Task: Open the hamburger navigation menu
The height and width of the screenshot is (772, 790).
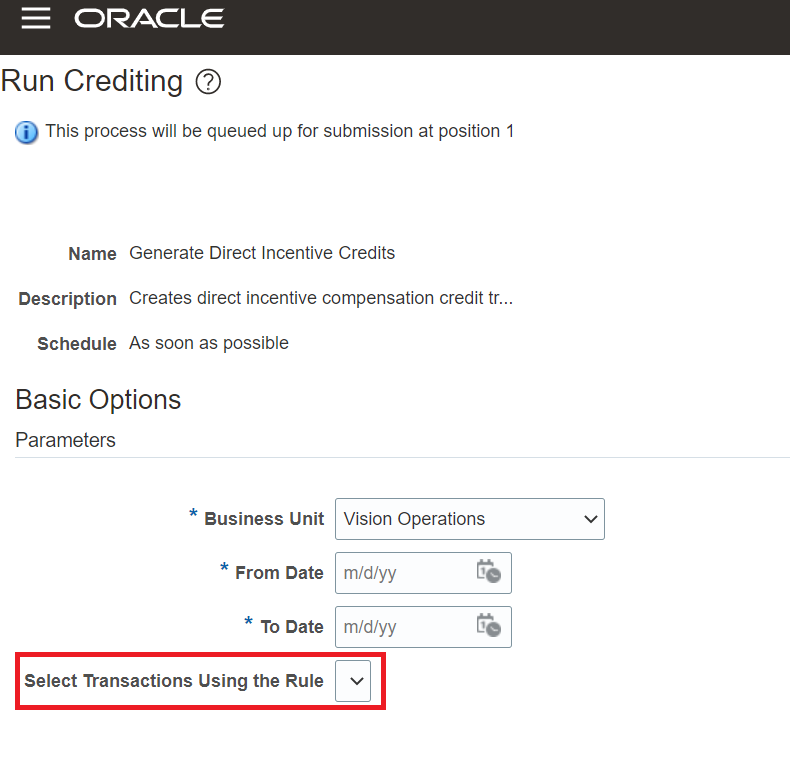Action: [36, 19]
